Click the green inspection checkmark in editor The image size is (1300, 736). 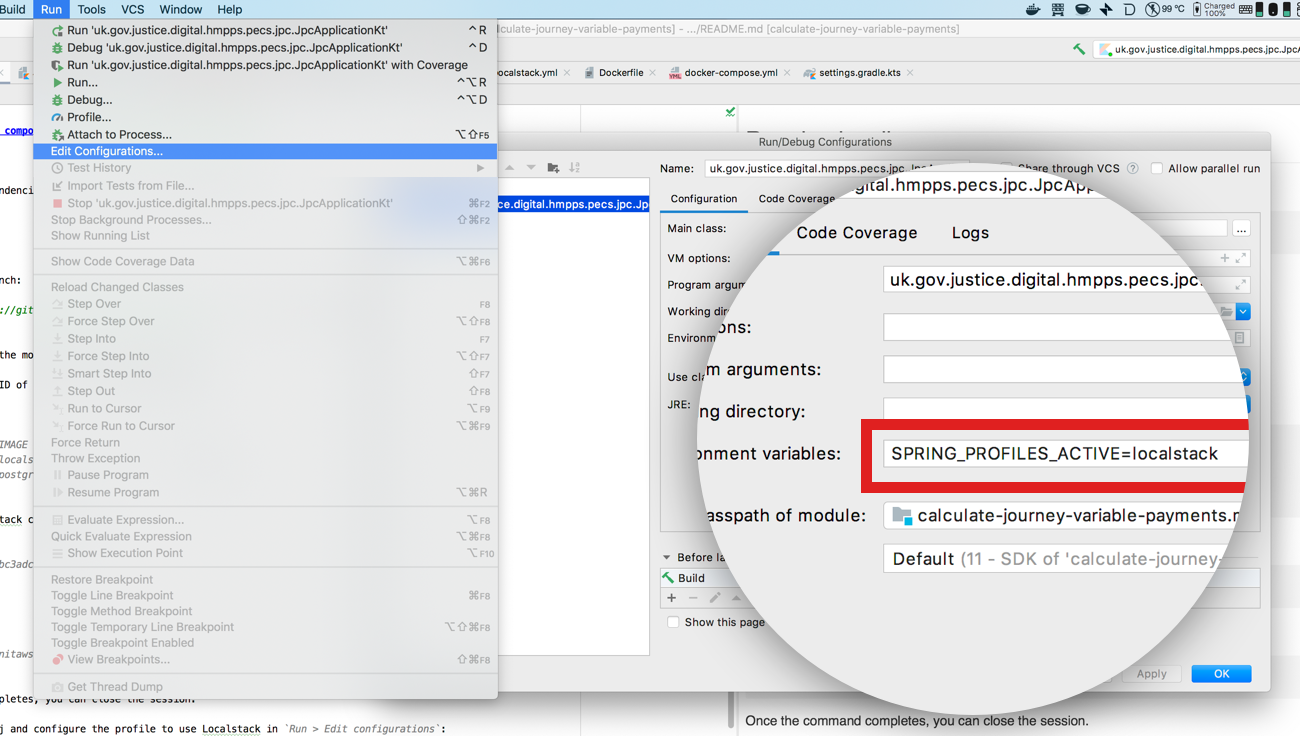(730, 113)
